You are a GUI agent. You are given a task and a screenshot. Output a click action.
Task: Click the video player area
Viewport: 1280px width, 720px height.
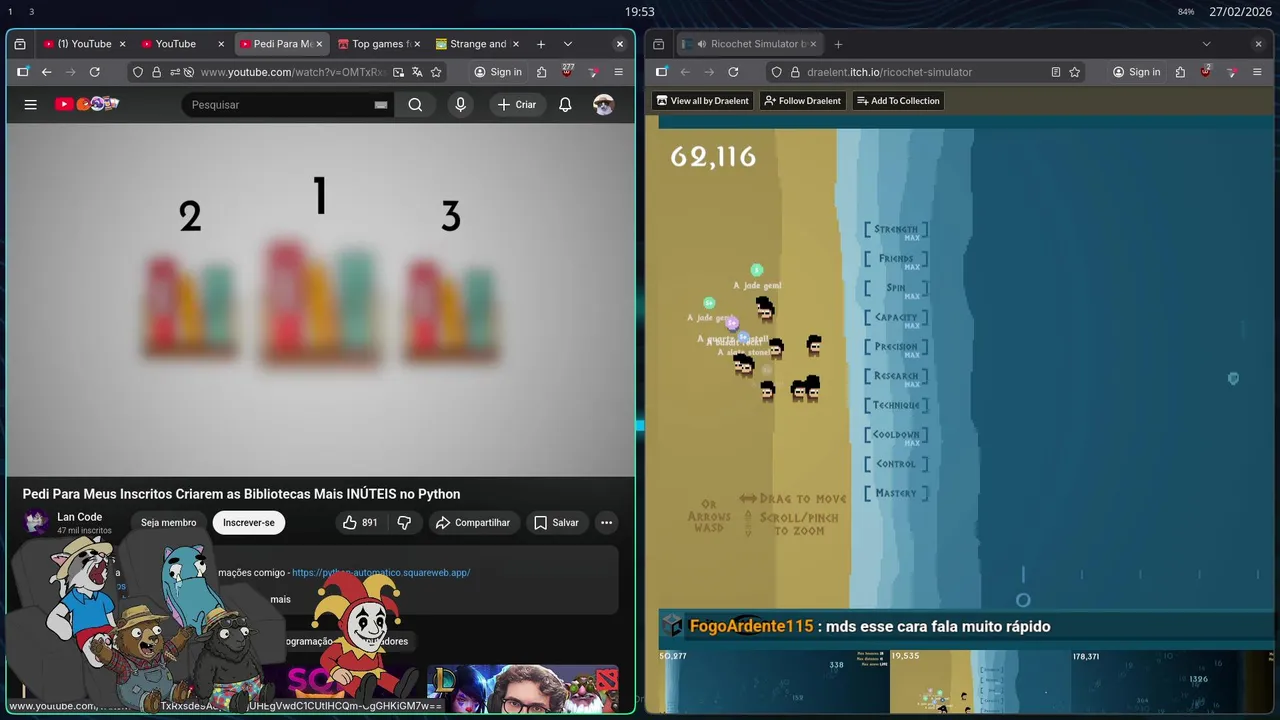[x=320, y=300]
